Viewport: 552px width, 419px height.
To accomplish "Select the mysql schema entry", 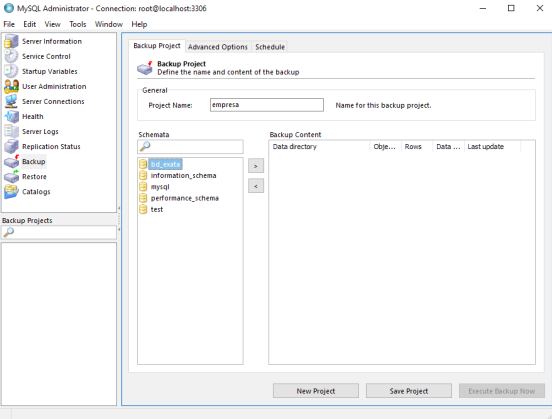I will tap(160, 187).
